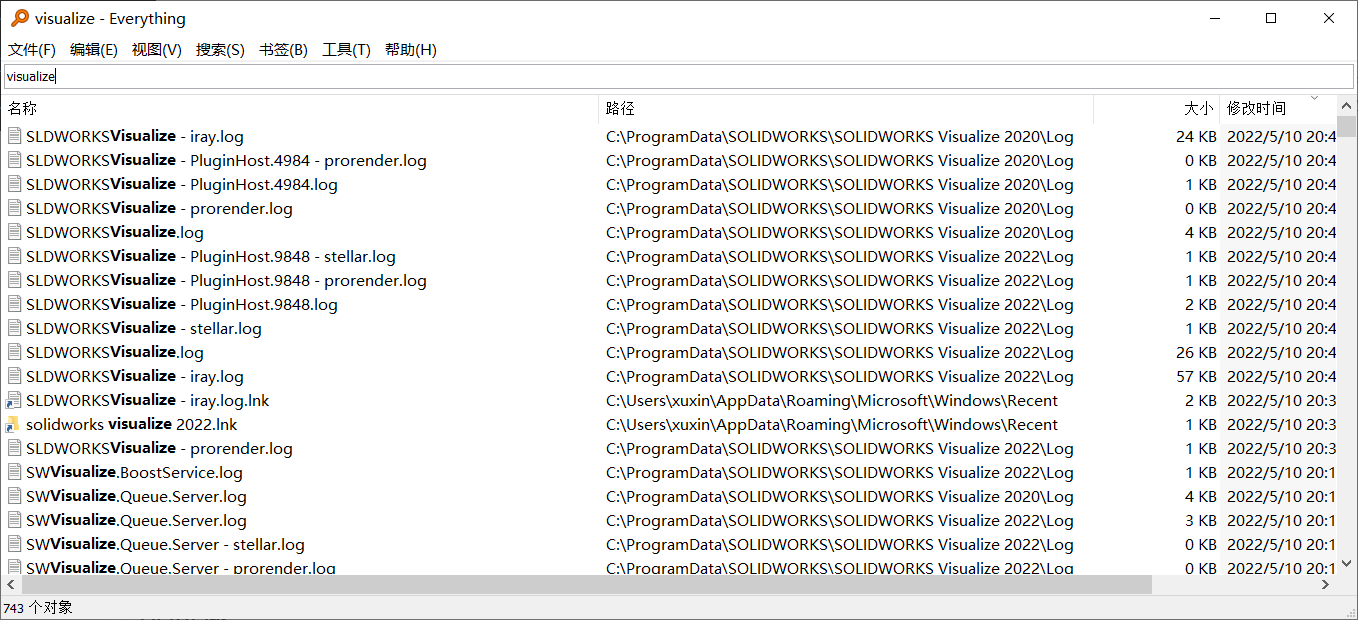Click the horizontal scrollbar left arrow

pyautogui.click(x=10, y=584)
